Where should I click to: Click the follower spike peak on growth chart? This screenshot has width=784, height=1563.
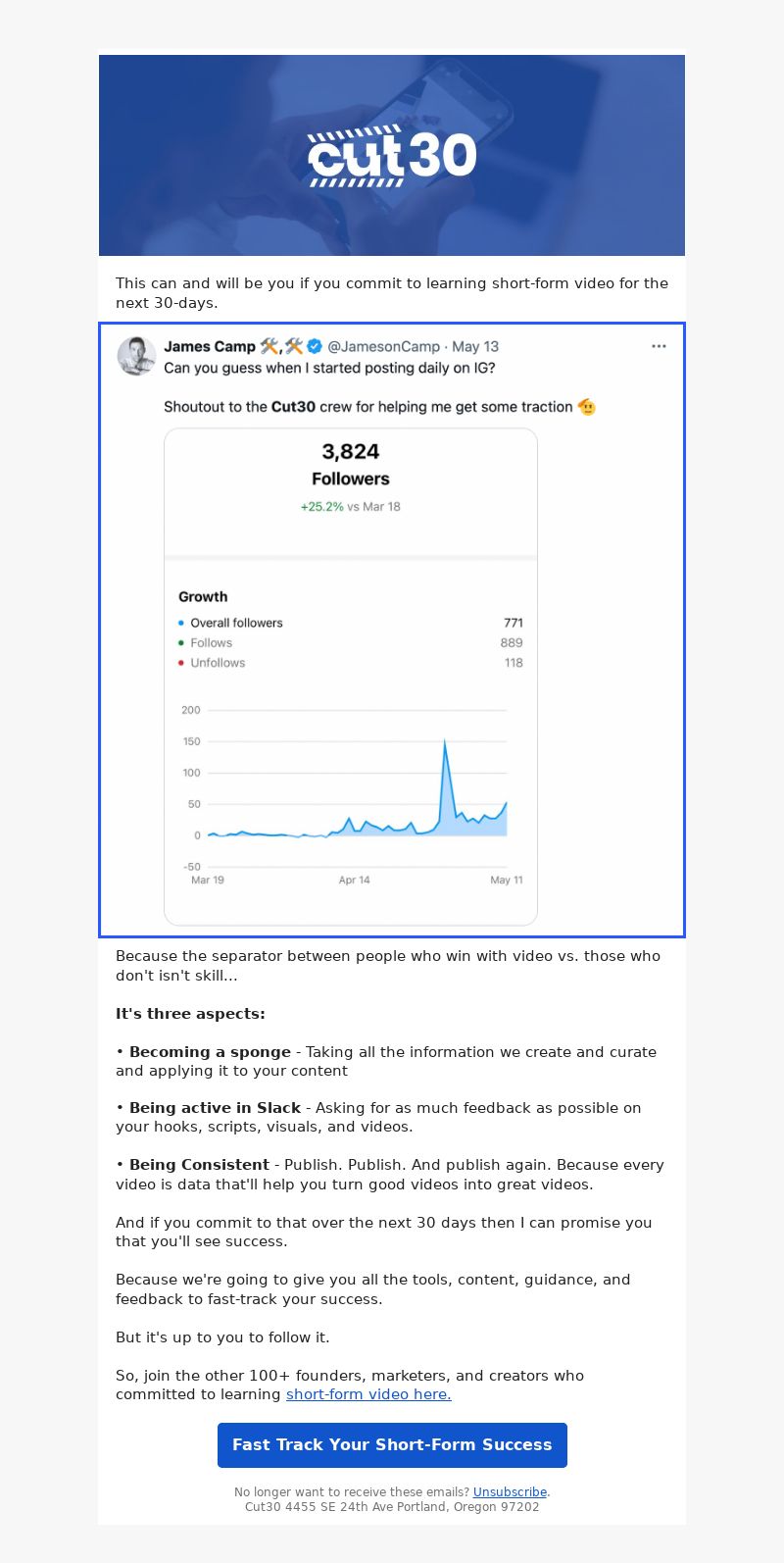click(x=445, y=741)
